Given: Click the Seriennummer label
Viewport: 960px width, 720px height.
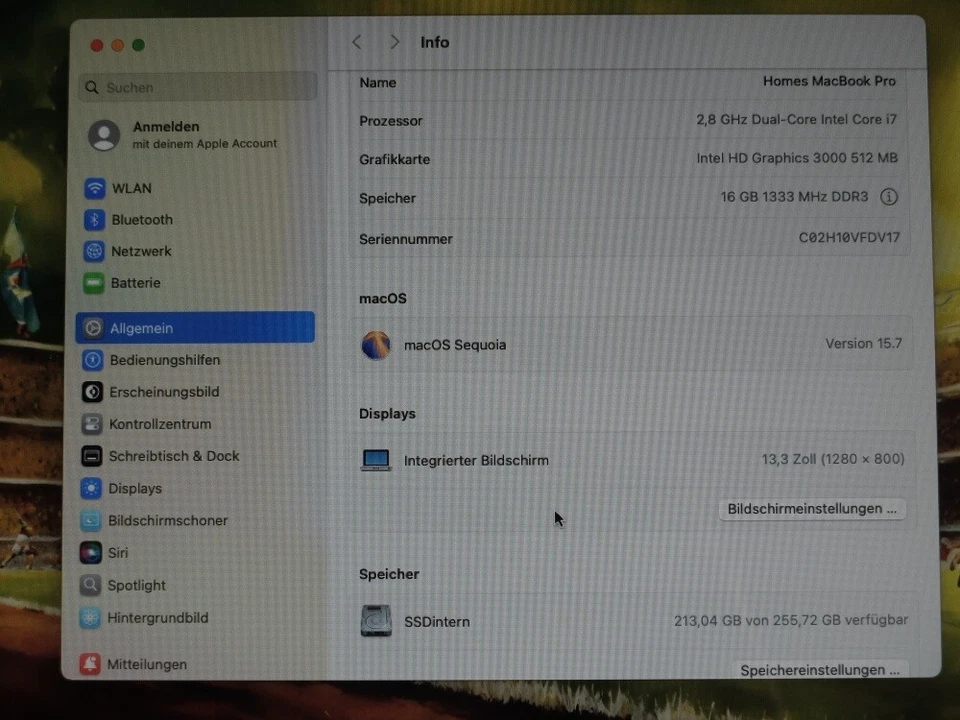Looking at the screenshot, I should tap(406, 239).
